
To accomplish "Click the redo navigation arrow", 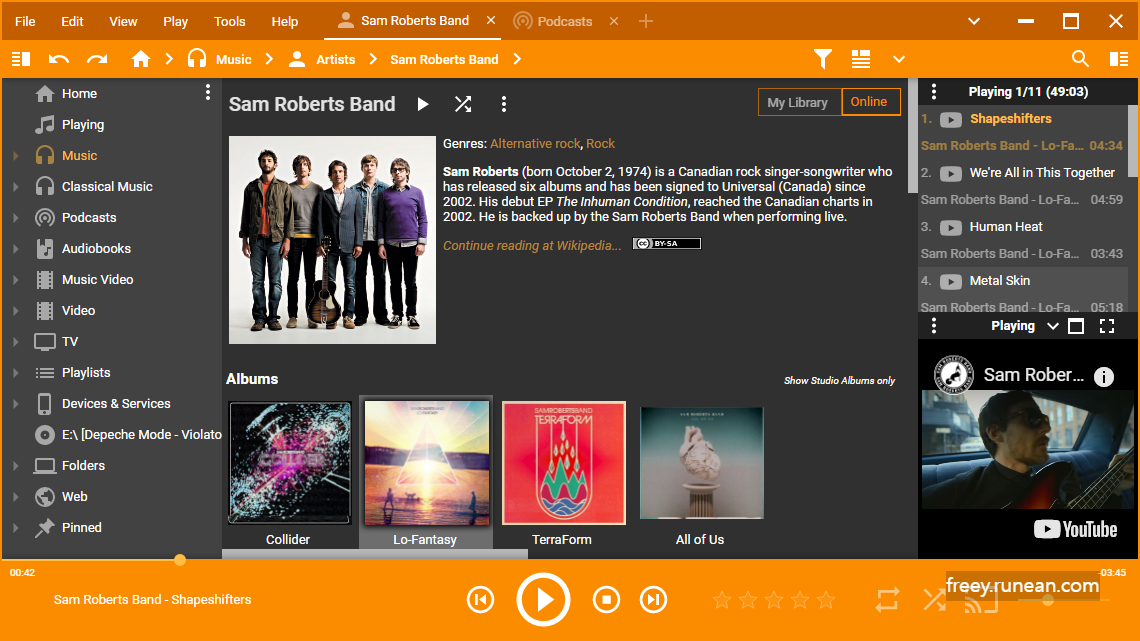I will (97, 59).
